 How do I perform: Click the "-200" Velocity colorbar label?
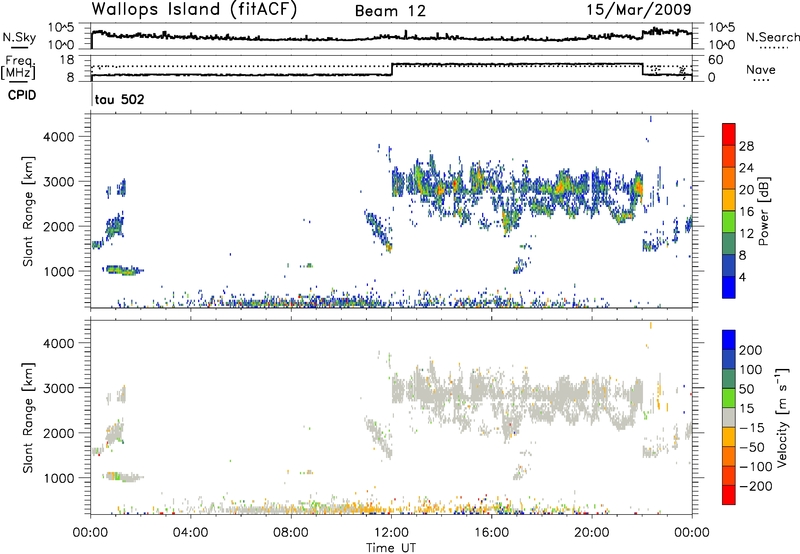[x=755, y=486]
